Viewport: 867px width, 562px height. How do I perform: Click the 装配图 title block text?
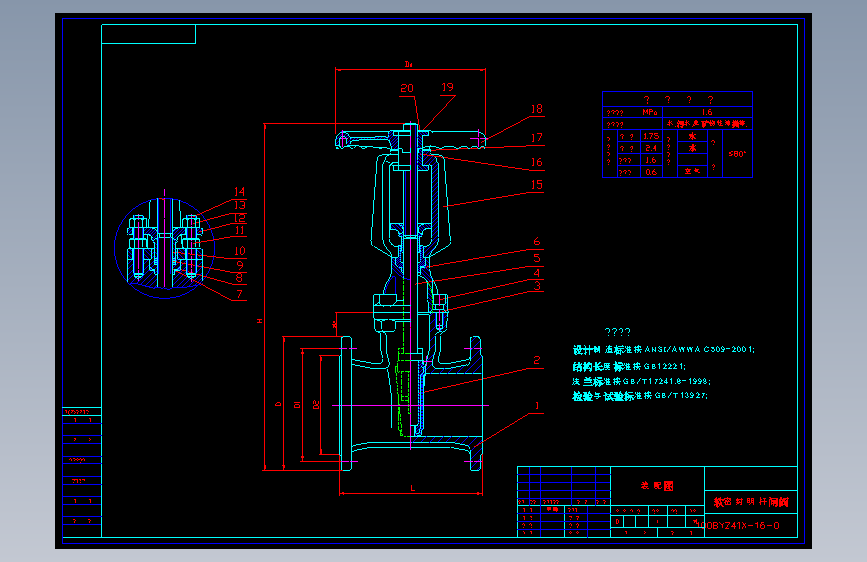point(657,486)
